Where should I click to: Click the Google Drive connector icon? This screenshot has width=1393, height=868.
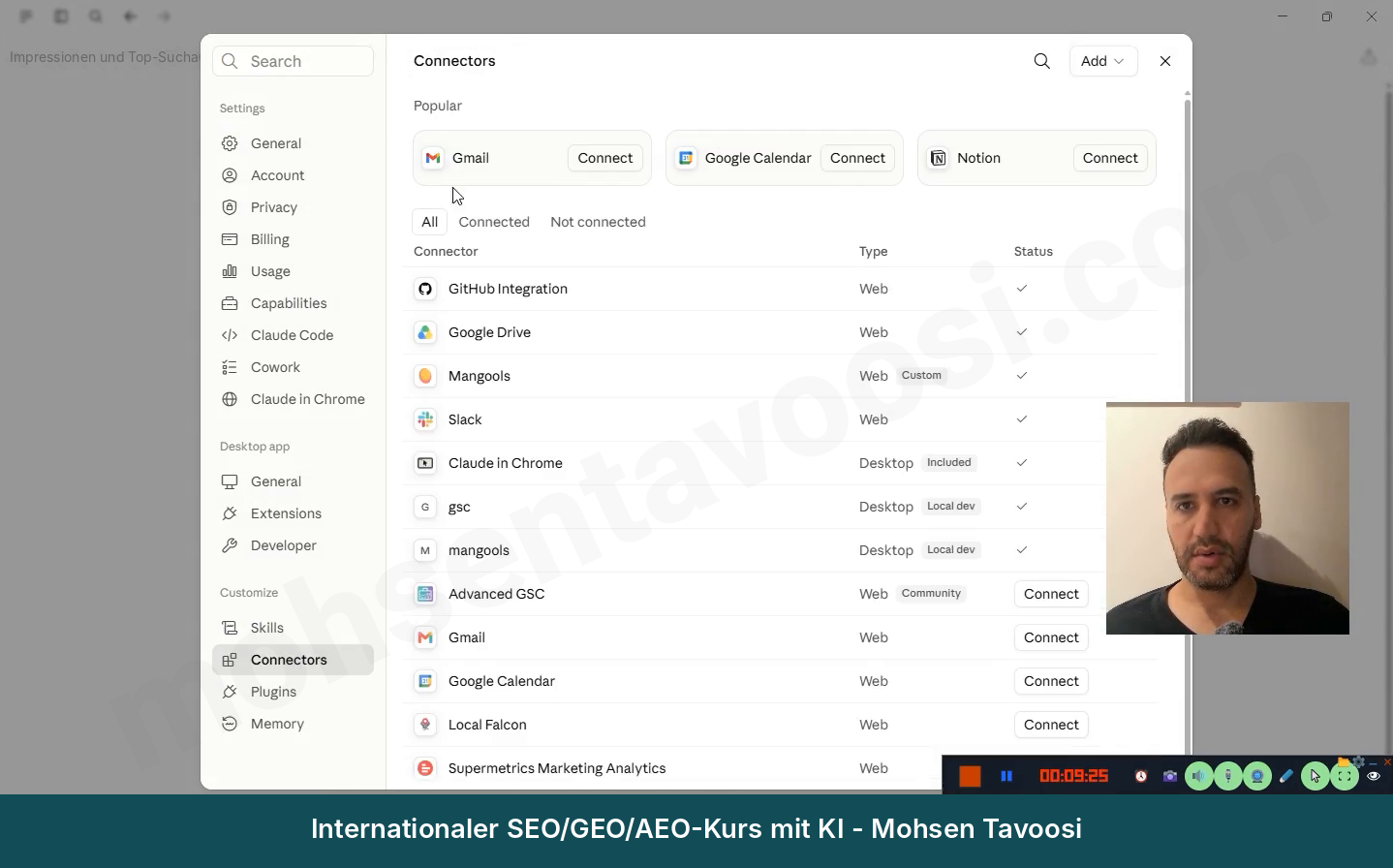click(x=425, y=332)
